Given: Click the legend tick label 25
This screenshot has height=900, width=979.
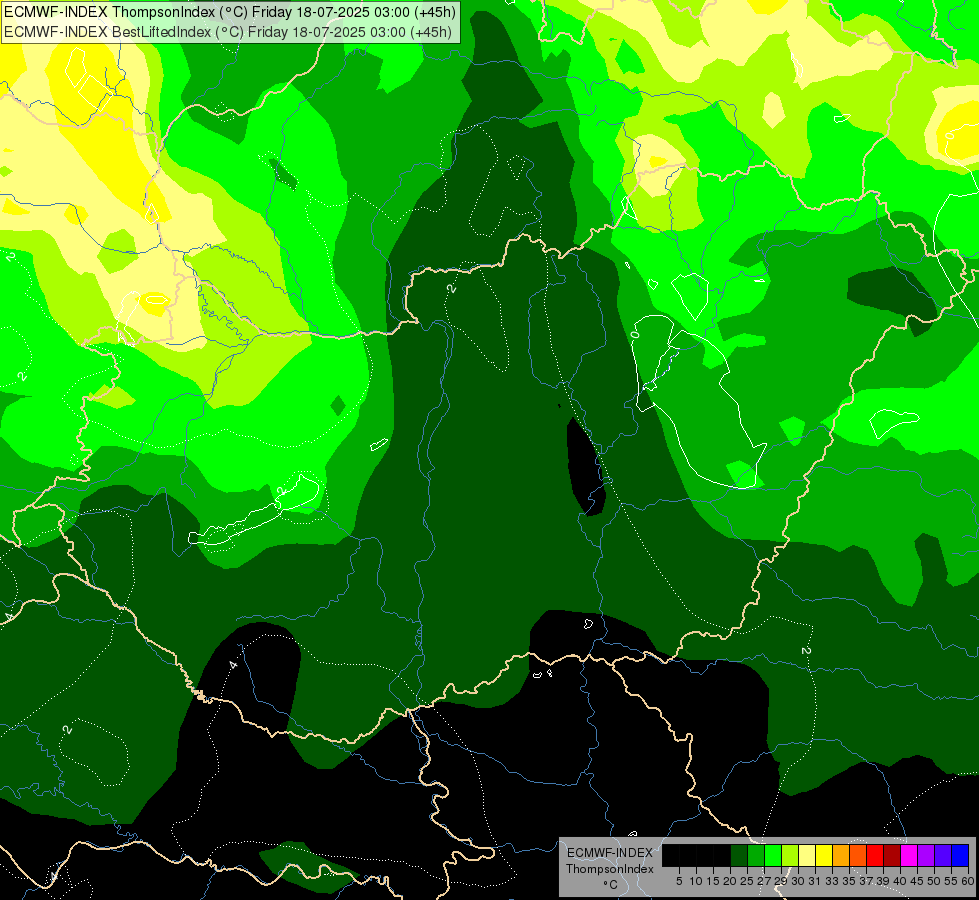Looking at the screenshot, I should point(747,881).
